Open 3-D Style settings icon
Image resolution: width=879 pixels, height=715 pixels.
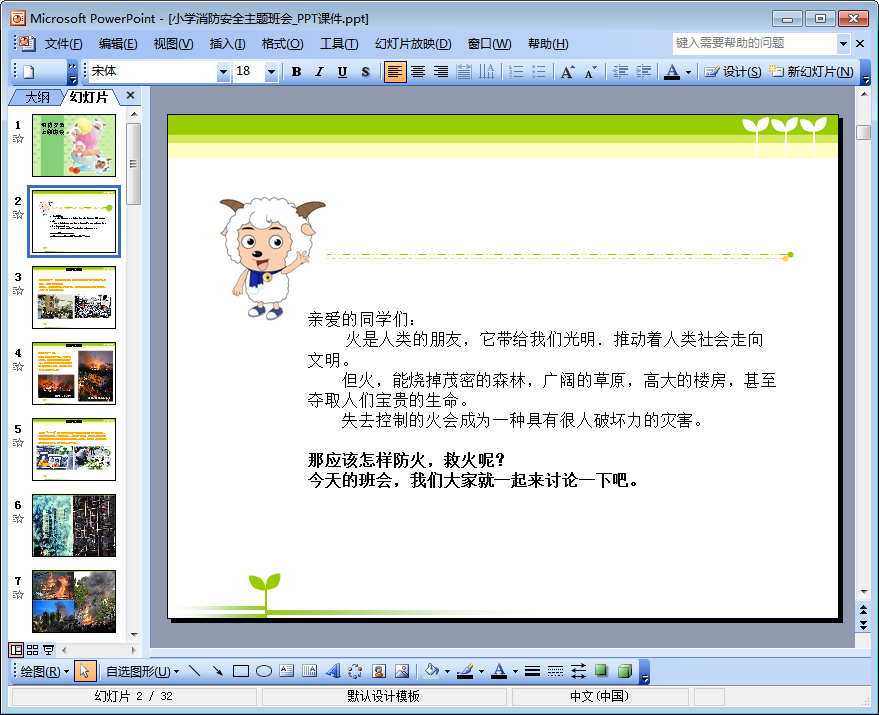pyautogui.click(x=624, y=671)
